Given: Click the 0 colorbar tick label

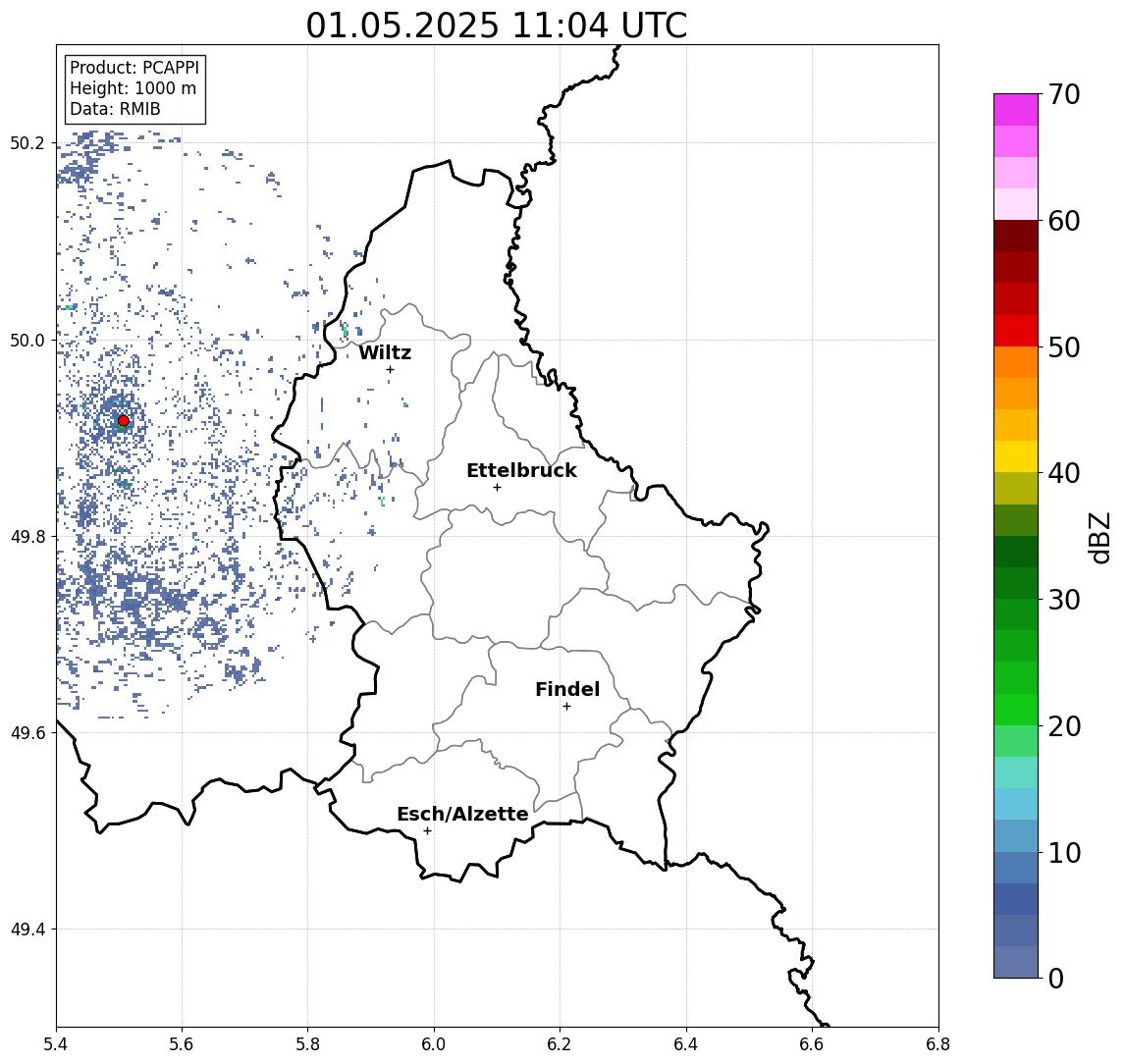Looking at the screenshot, I should click(x=1056, y=978).
